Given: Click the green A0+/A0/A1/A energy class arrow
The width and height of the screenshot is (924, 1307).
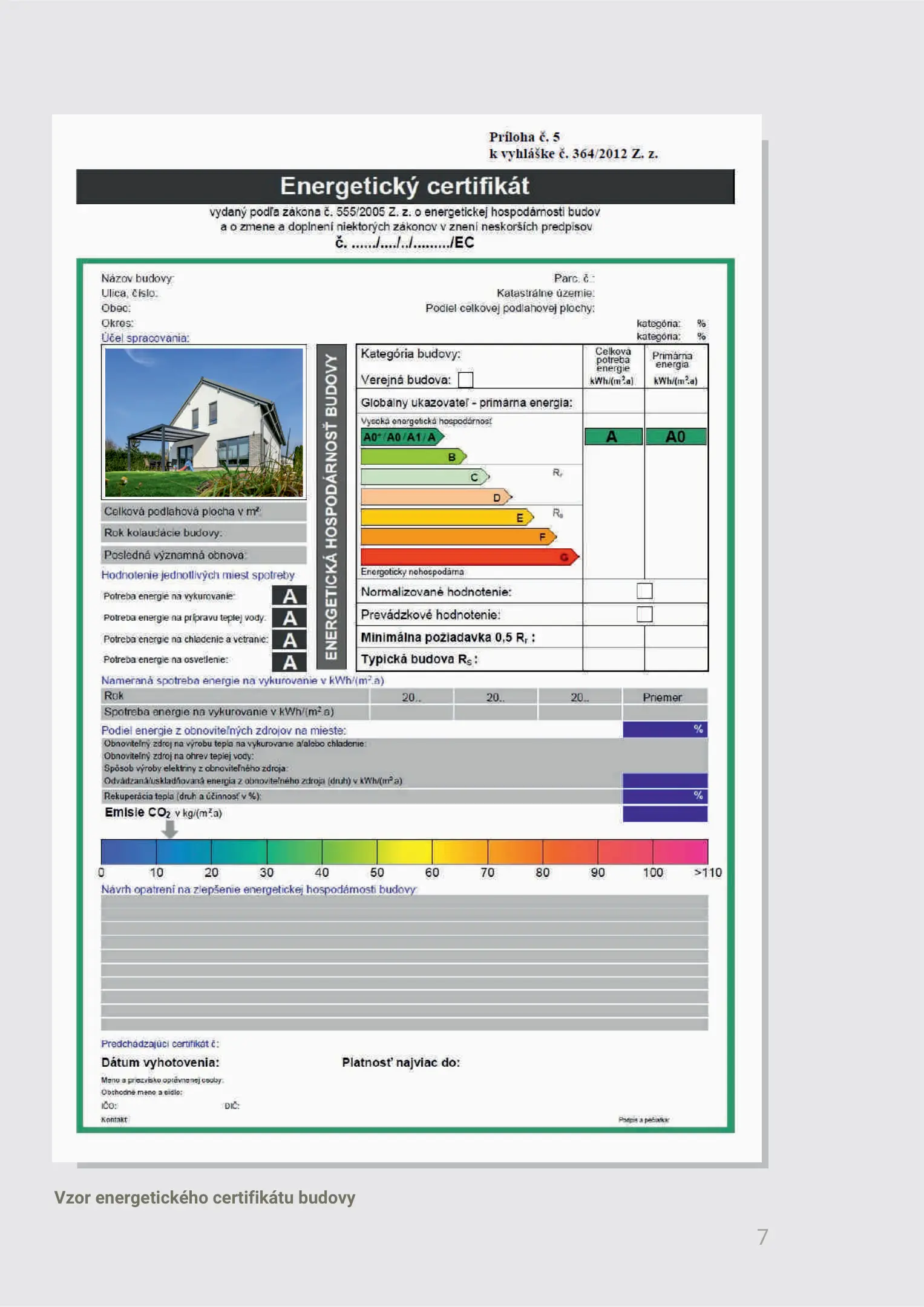Looking at the screenshot, I should click(402, 437).
